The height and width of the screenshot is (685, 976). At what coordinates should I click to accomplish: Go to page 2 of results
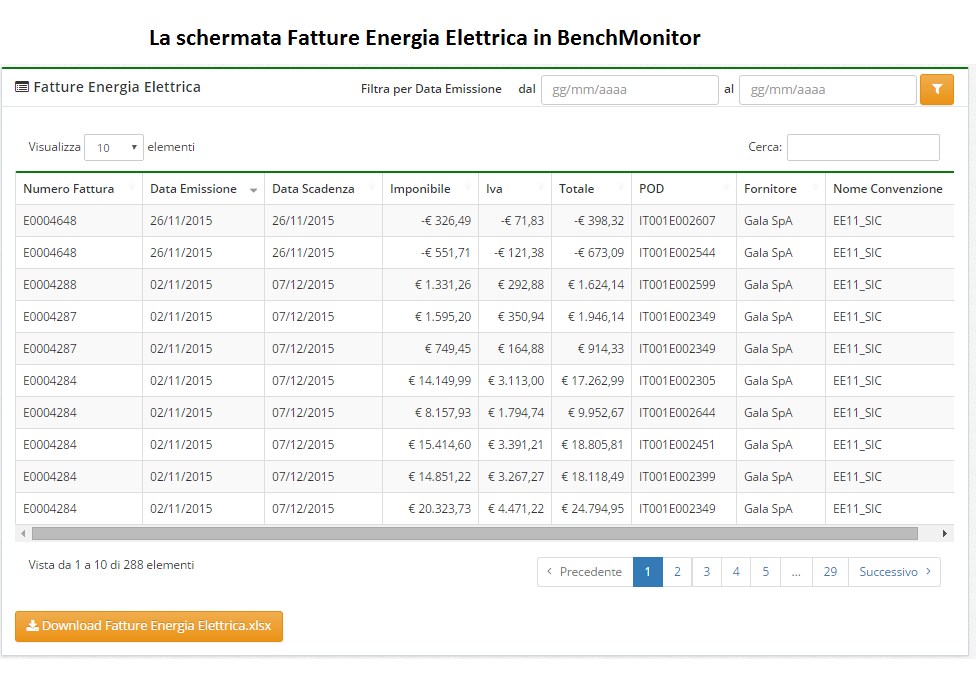677,572
